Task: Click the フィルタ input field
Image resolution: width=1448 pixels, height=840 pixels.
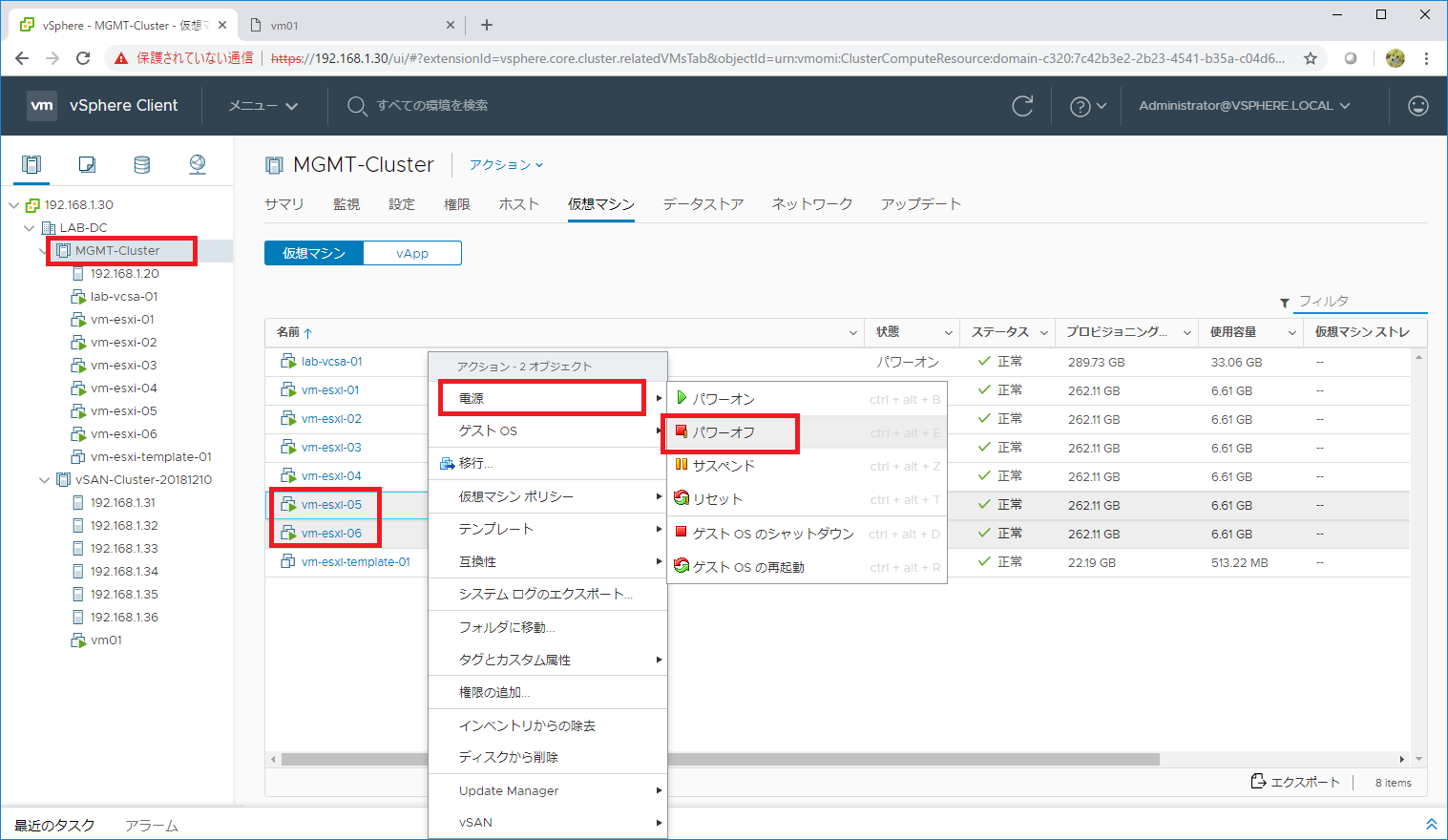Action: click(1361, 301)
